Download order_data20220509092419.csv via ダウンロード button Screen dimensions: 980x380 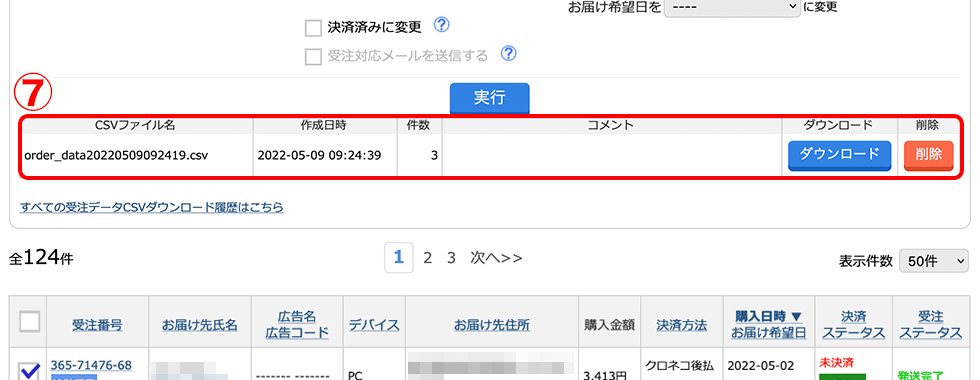839,154
